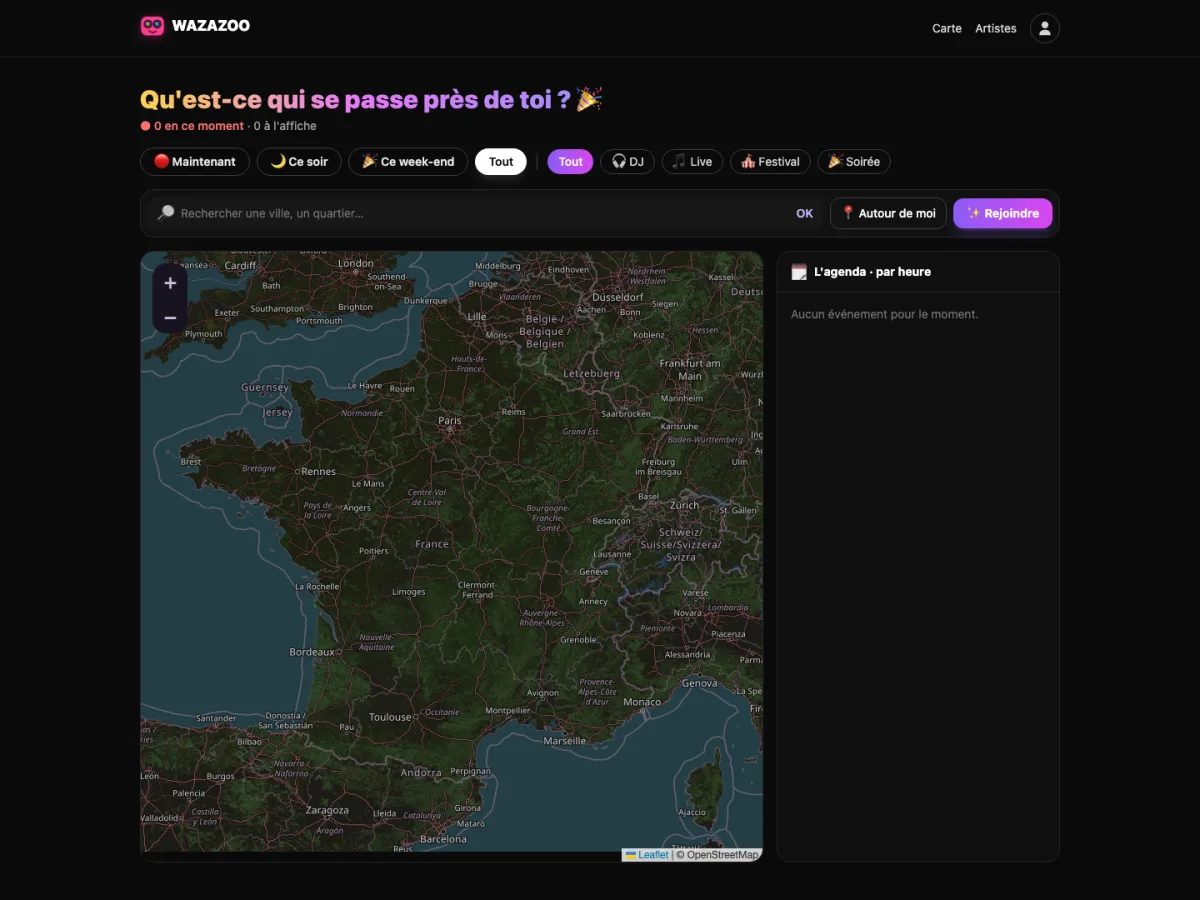Zoom in on the map
The width and height of the screenshot is (1200, 900).
(x=170, y=283)
